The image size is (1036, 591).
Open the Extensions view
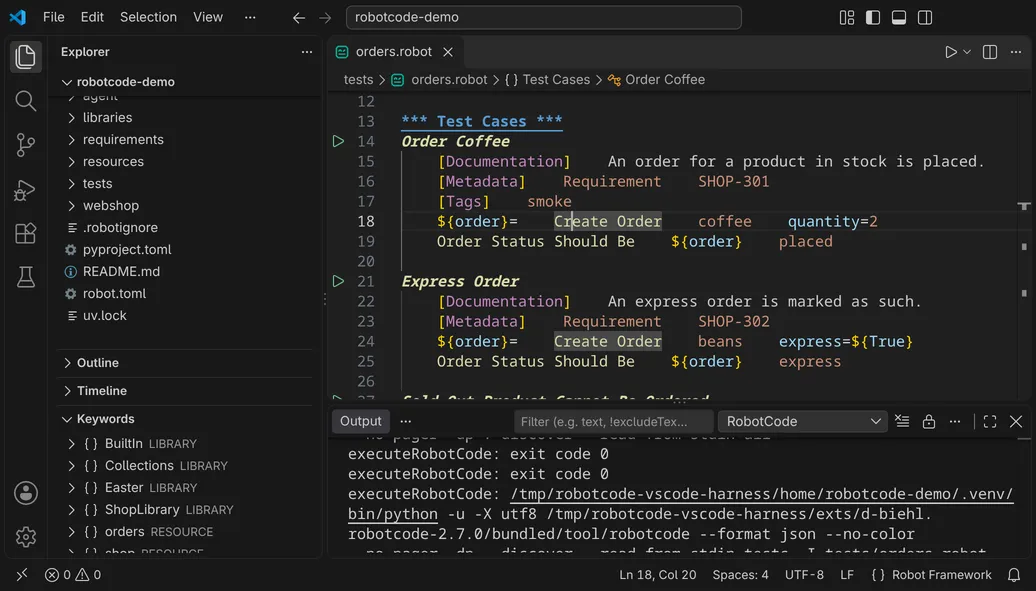coord(25,233)
